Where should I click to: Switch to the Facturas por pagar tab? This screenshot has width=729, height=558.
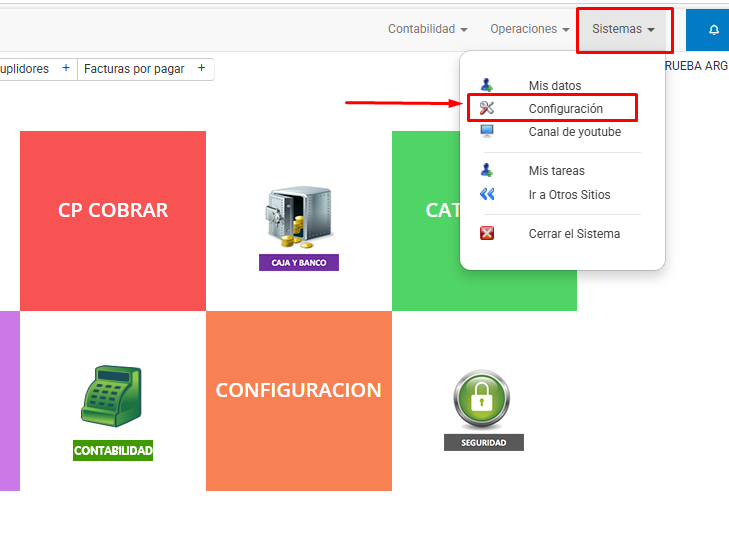(x=134, y=69)
